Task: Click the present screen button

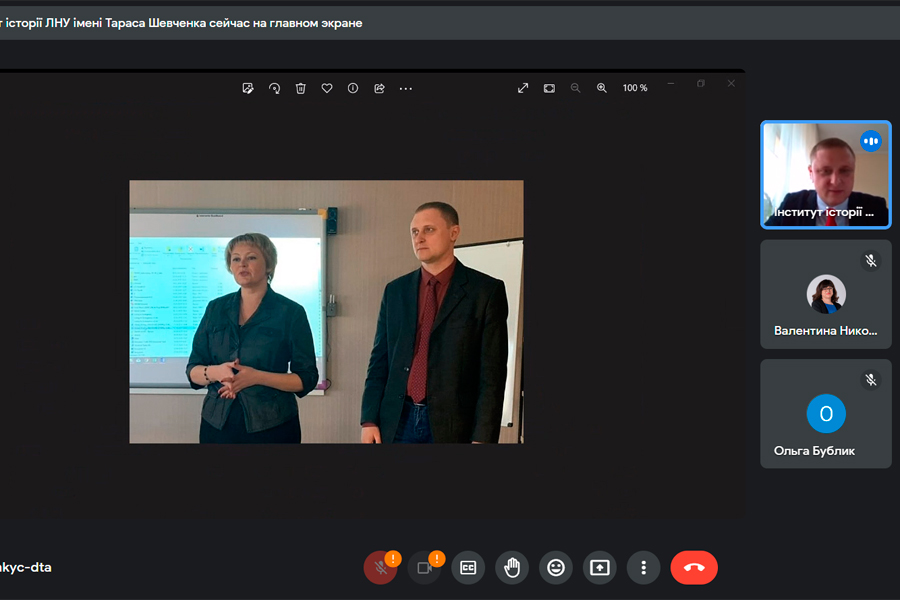Action: pyautogui.click(x=600, y=568)
